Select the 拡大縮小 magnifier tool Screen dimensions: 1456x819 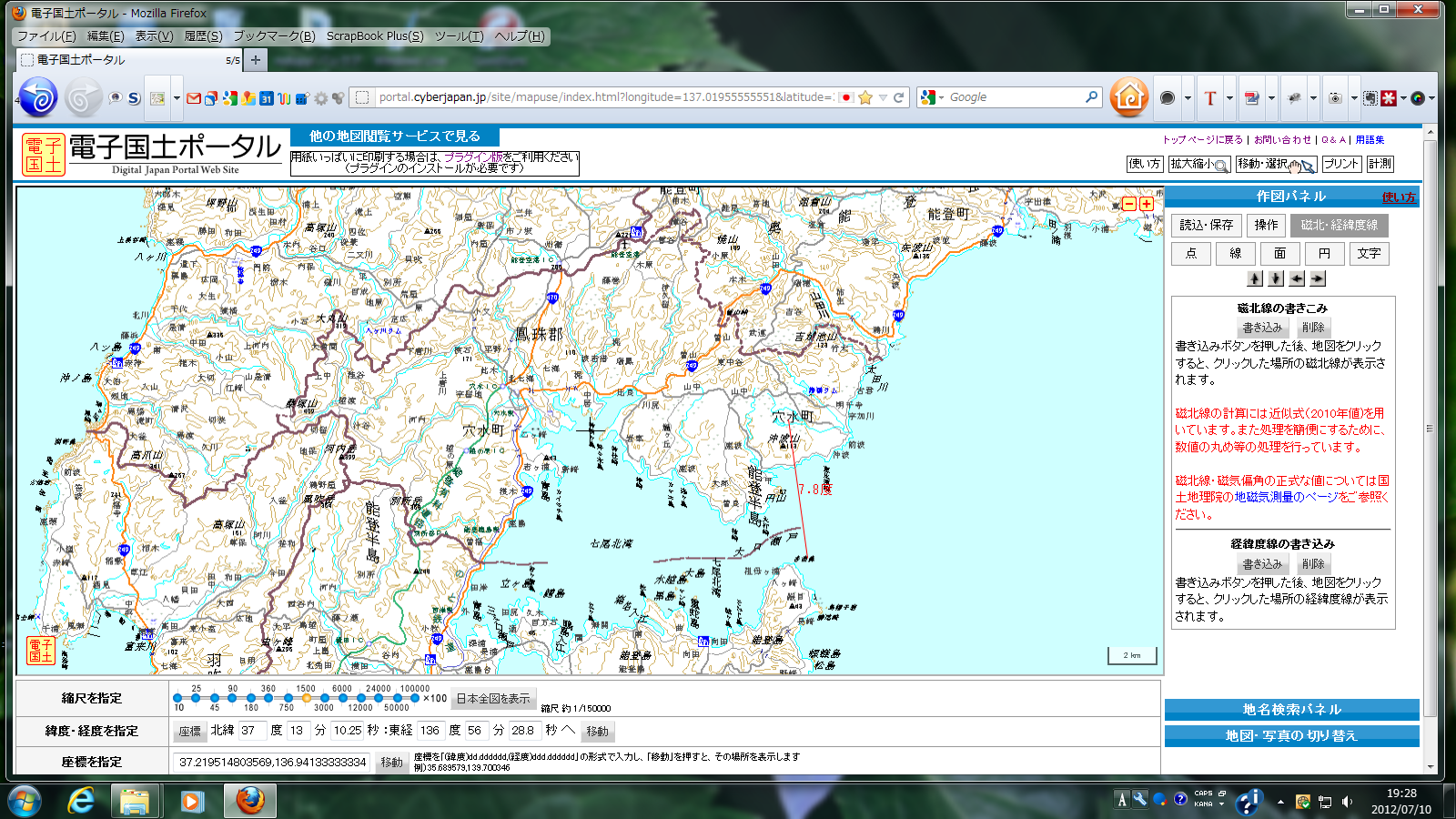1199,164
